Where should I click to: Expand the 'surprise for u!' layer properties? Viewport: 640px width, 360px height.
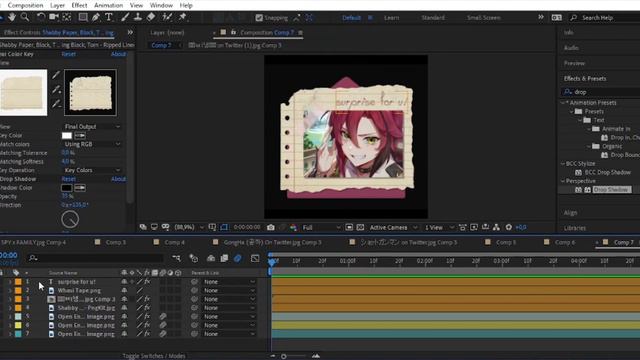pyautogui.click(x=10, y=282)
